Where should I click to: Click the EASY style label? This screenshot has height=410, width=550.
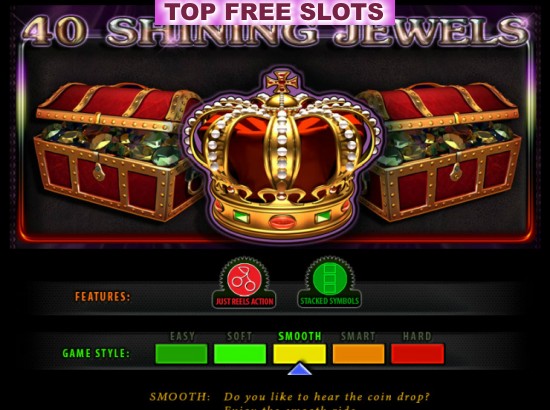(182, 336)
